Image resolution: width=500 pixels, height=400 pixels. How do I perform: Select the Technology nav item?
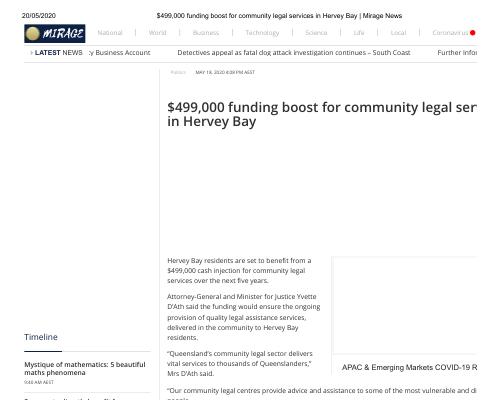click(262, 33)
